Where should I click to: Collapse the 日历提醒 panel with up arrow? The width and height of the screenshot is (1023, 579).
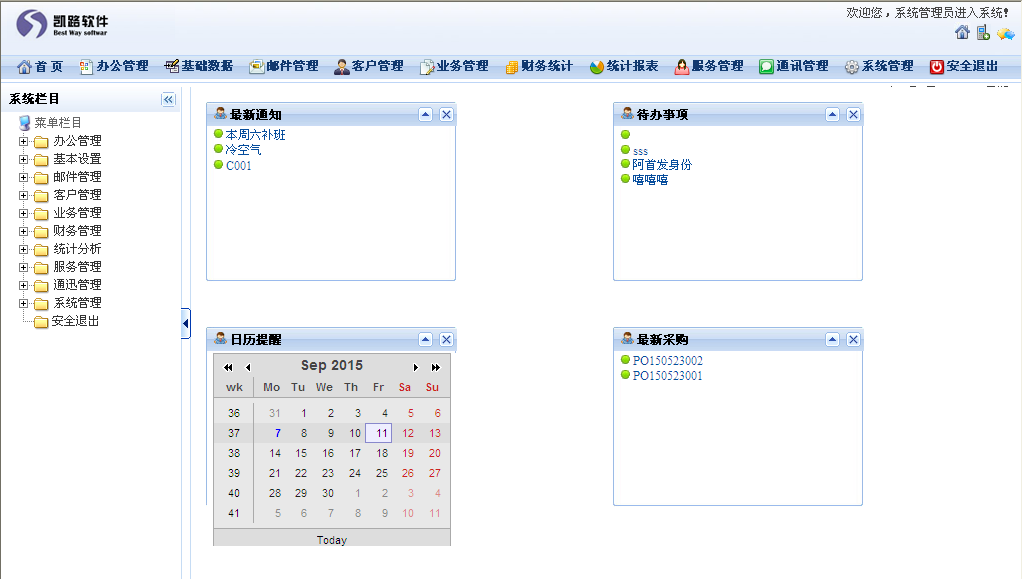coord(426,339)
